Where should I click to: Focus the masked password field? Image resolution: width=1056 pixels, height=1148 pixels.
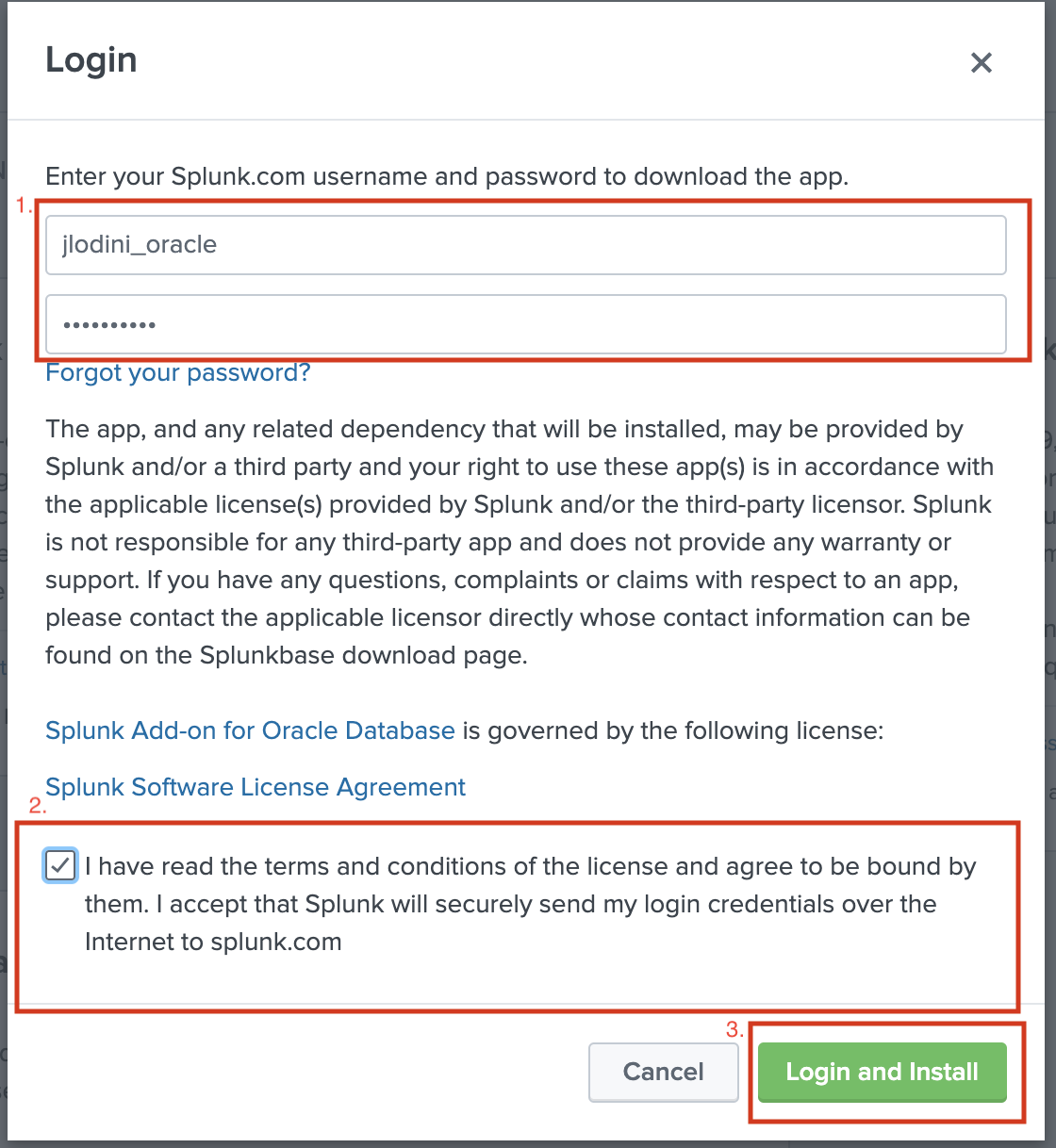coord(525,324)
